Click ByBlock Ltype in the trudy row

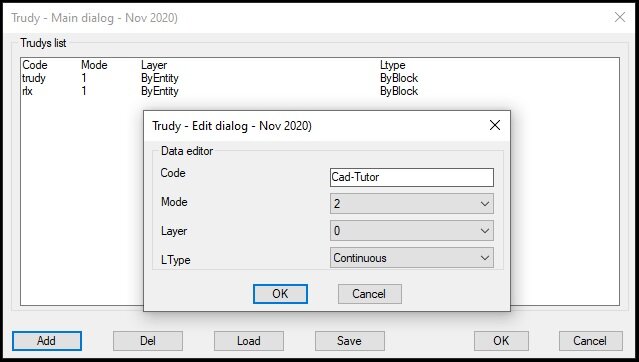(x=399, y=78)
